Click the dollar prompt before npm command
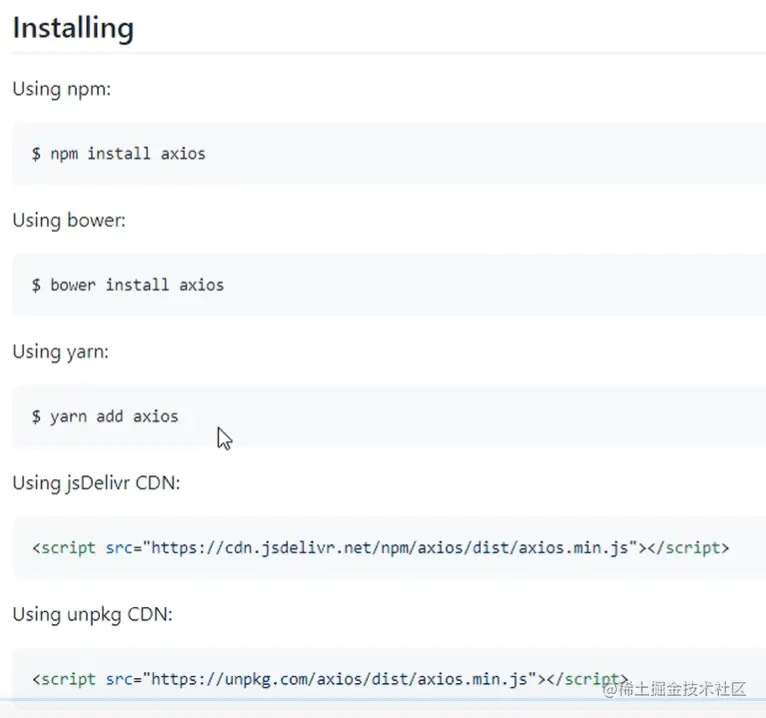The height and width of the screenshot is (718, 766). [36, 153]
